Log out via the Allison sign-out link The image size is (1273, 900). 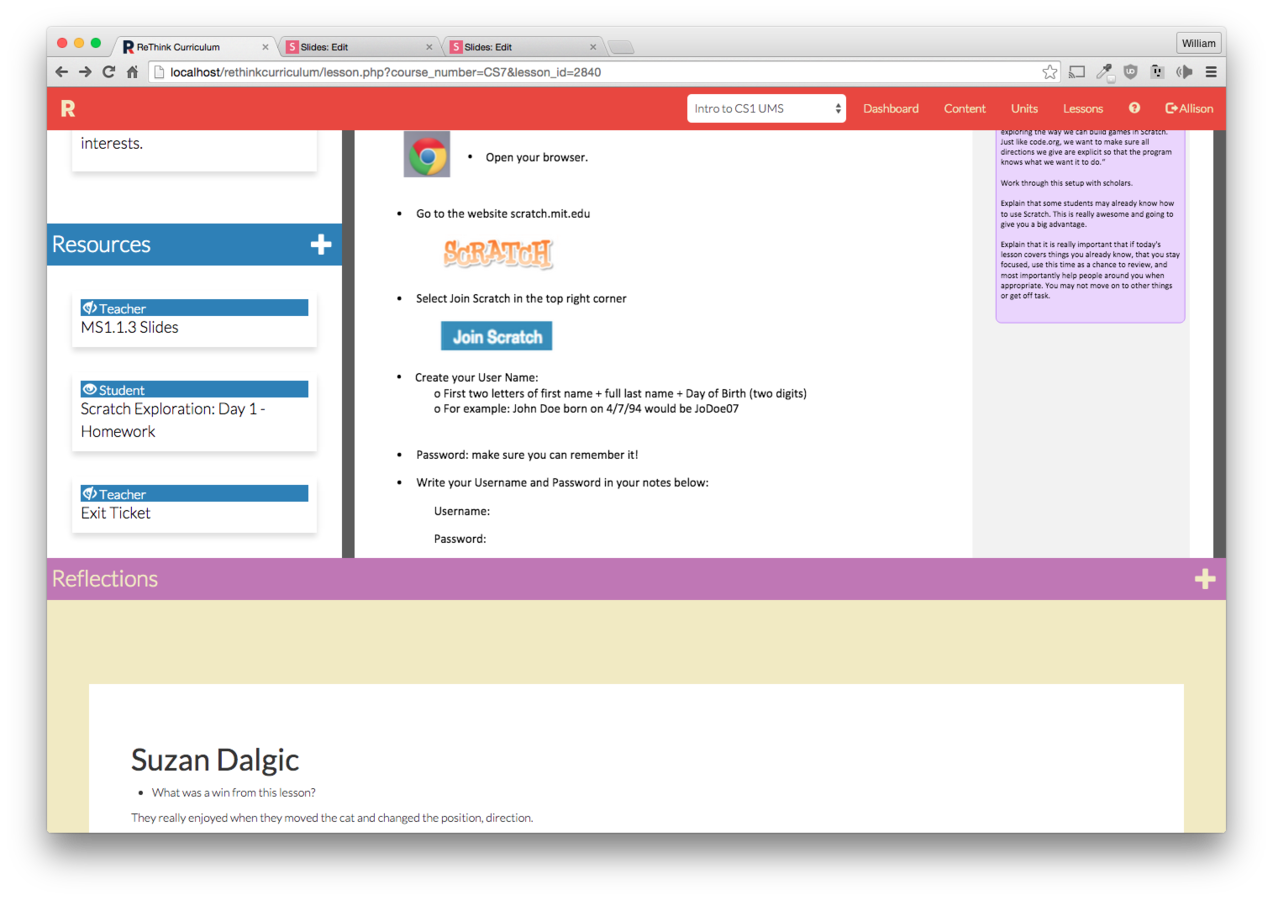[x=1189, y=108]
